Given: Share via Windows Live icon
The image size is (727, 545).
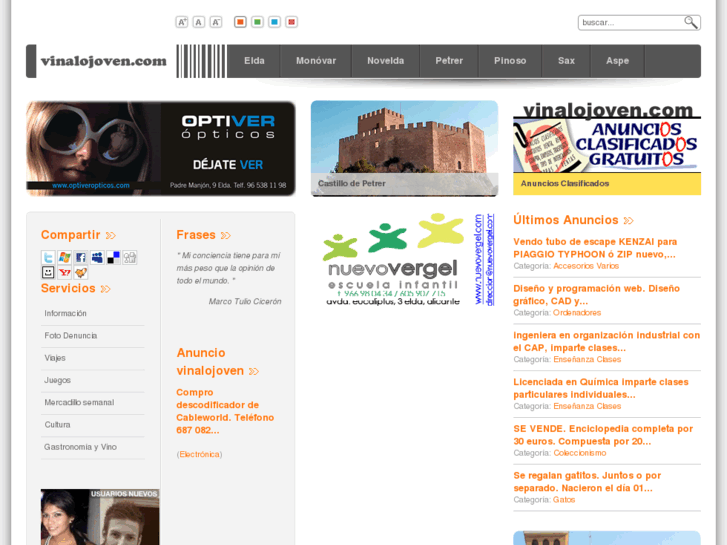Looking at the screenshot, I should pos(64,257).
